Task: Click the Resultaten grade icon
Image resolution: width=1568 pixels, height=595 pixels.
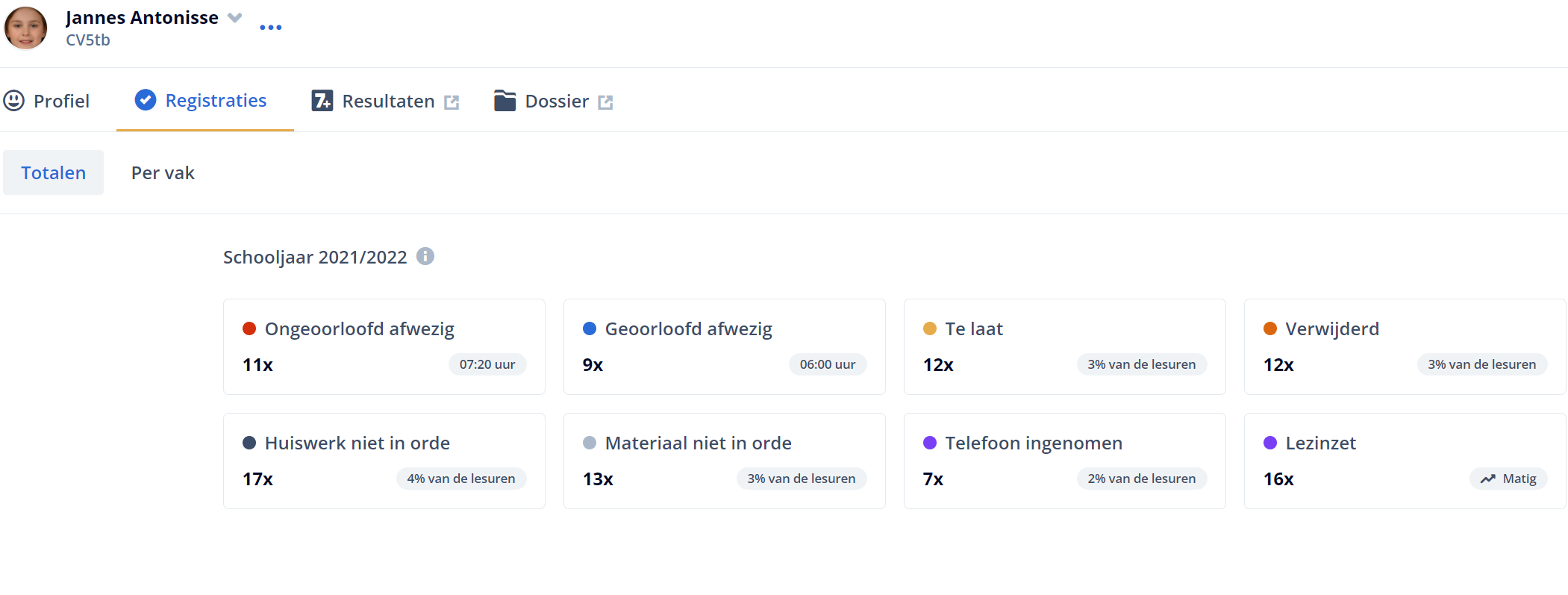Action: pyautogui.click(x=322, y=100)
